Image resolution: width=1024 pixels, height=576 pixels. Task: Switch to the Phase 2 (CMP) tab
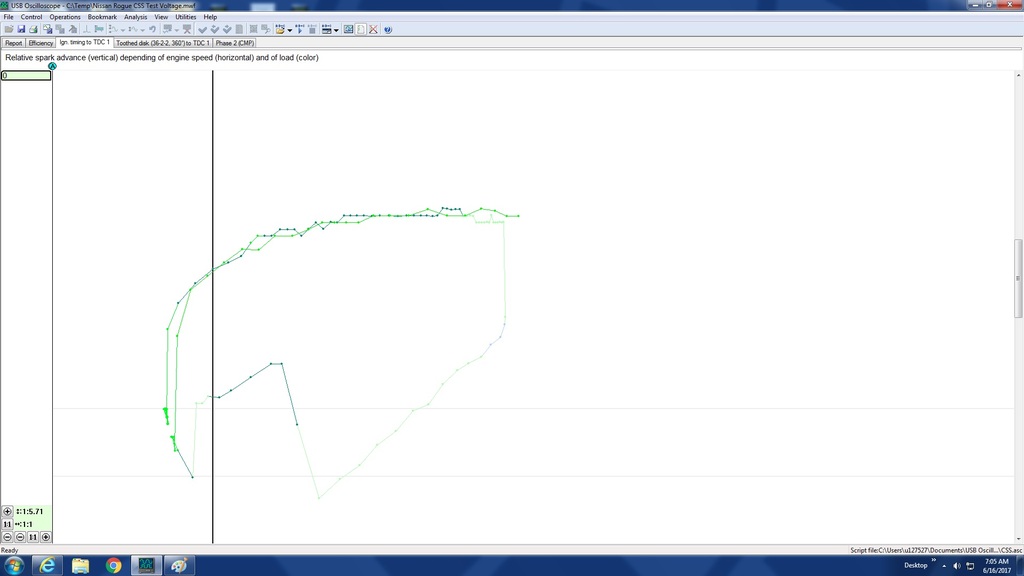[x=233, y=43]
